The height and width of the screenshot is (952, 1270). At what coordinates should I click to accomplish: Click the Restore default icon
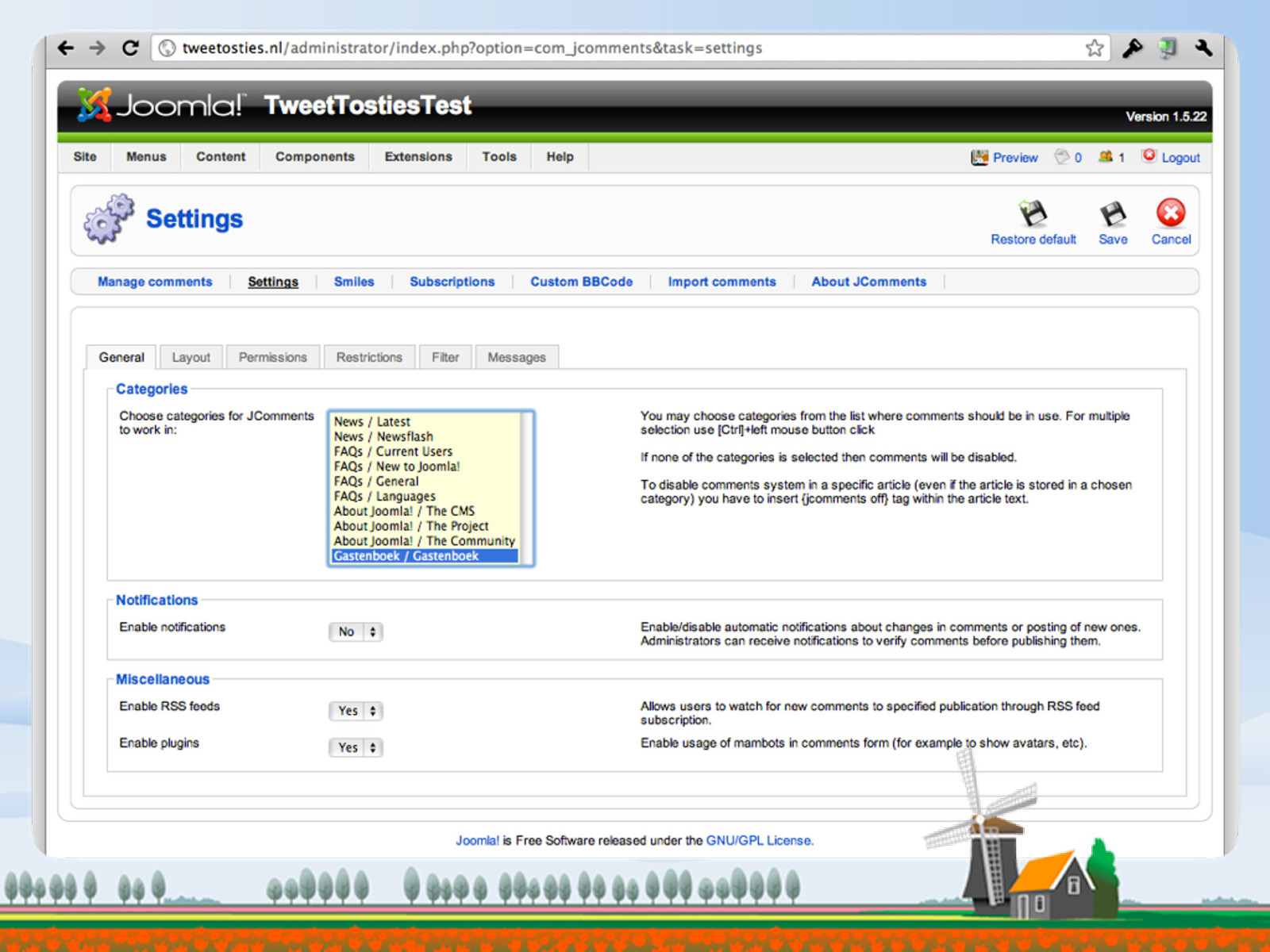pyautogui.click(x=1033, y=213)
